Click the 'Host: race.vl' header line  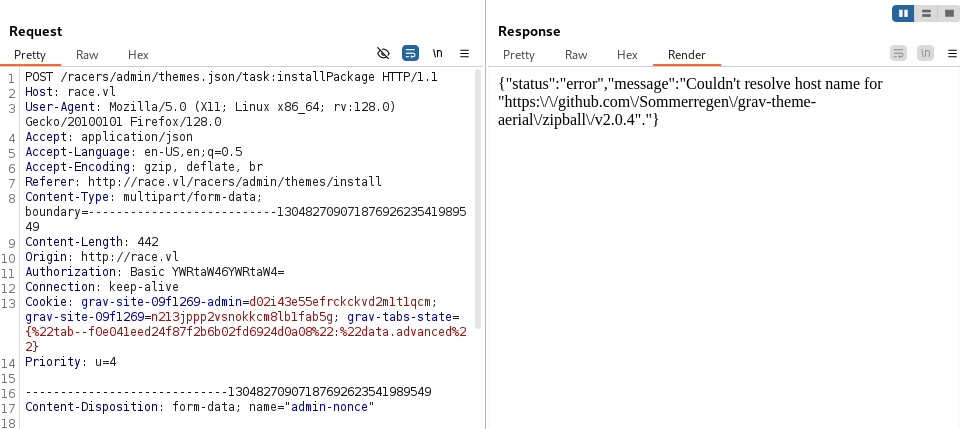70,92
